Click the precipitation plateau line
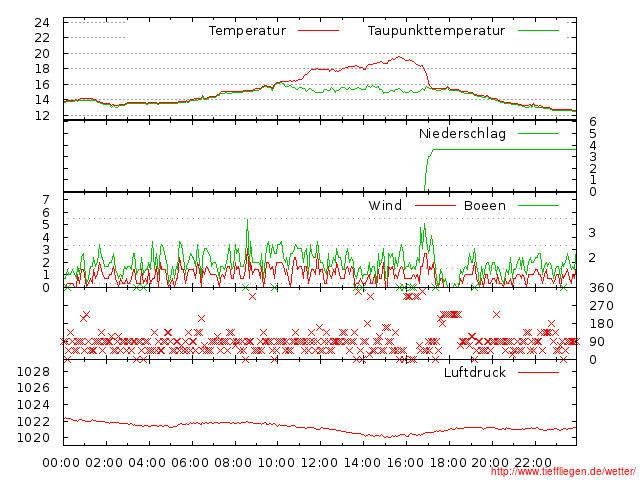 point(505,149)
